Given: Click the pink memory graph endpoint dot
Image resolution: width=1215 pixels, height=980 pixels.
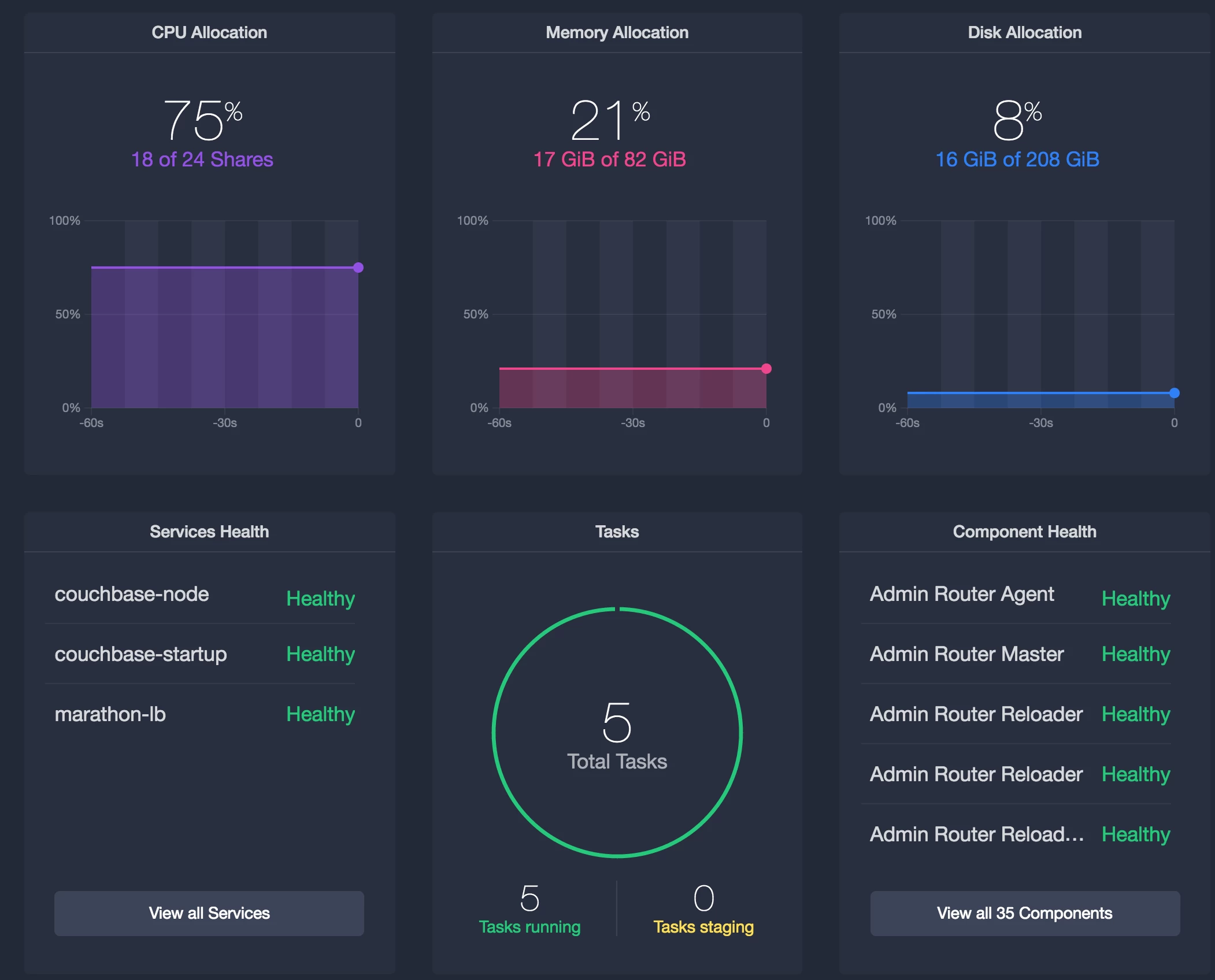Looking at the screenshot, I should tap(766, 369).
